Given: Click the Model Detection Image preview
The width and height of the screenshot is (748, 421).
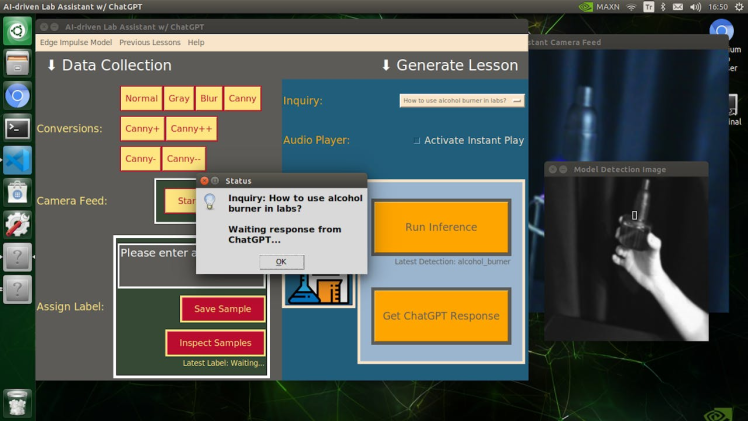Looking at the screenshot, I should tap(626, 259).
